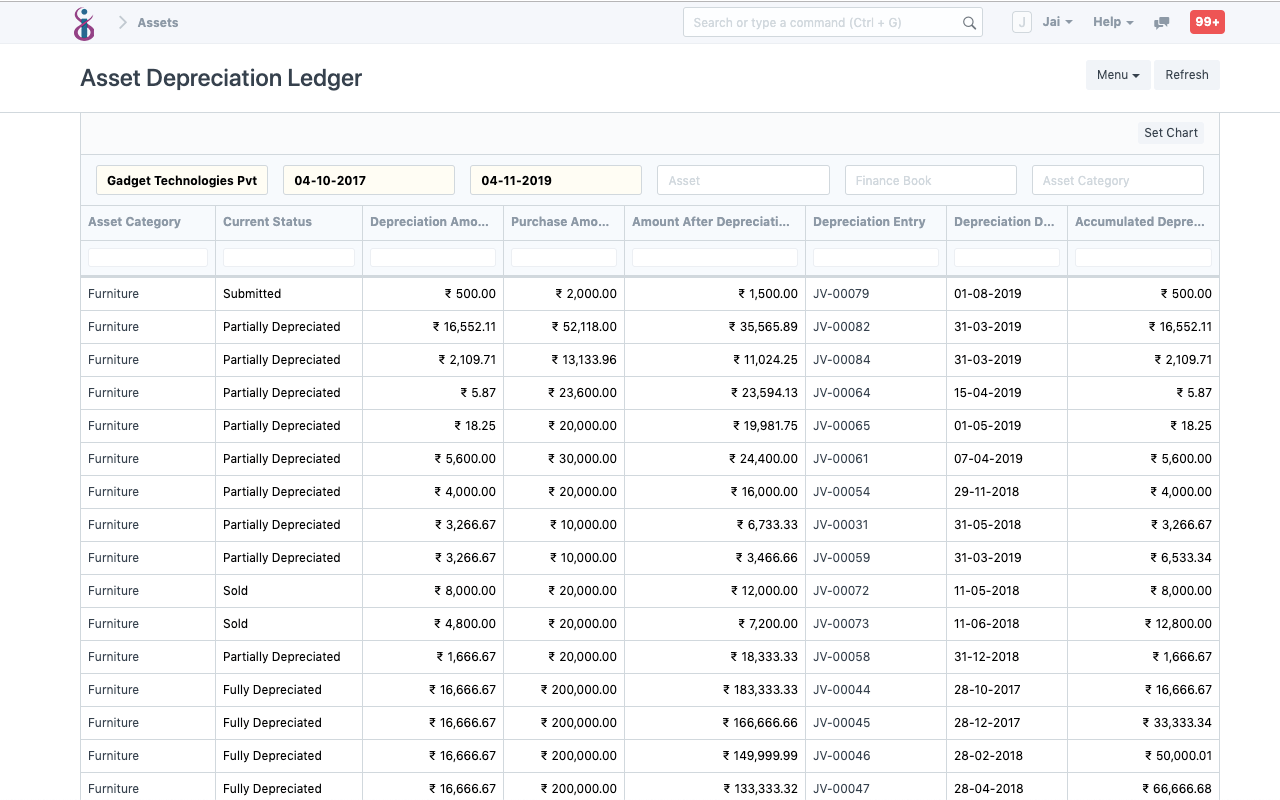Viewport: 1280px width, 800px height.
Task: Click the breadcrumb chevron before Assets
Action: click(121, 22)
